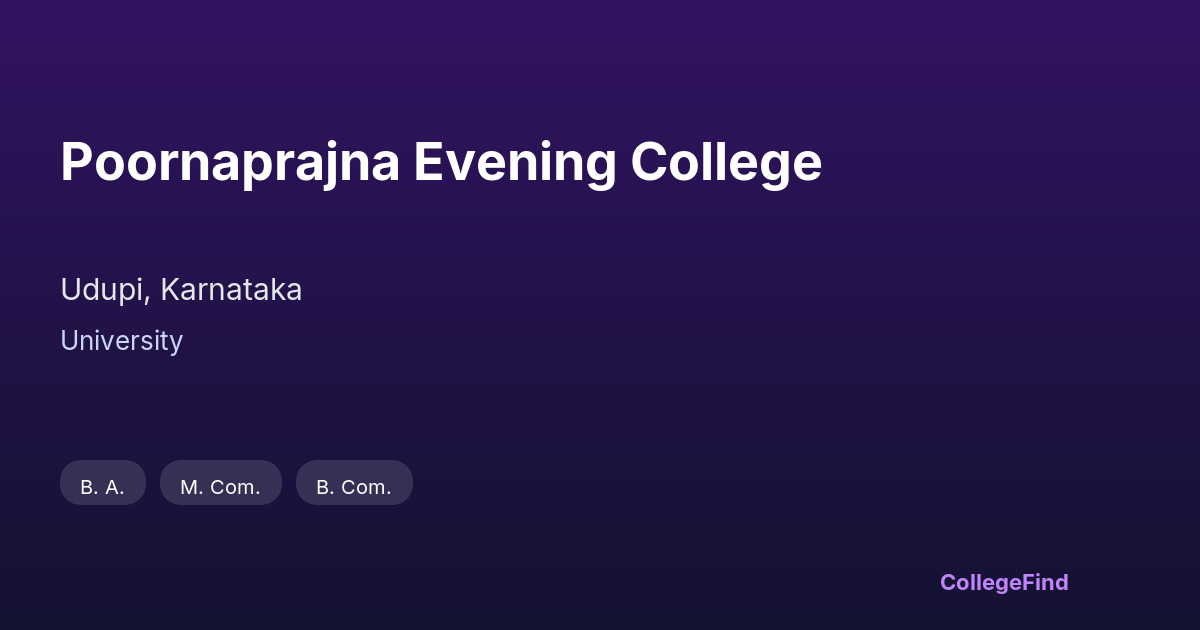Click the University type label
Image resolution: width=1200 pixels, height=630 pixels.
[x=121, y=341]
